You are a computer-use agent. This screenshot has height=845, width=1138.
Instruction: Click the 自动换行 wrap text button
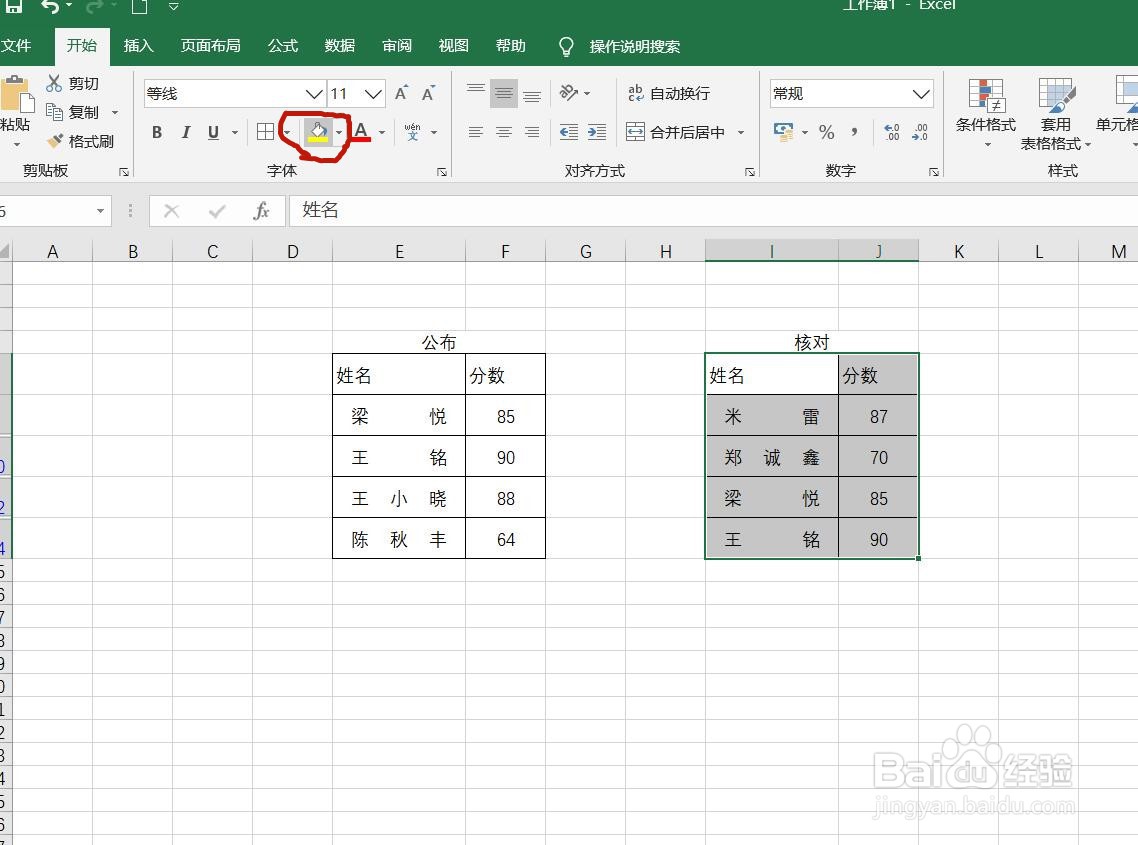tap(668, 93)
